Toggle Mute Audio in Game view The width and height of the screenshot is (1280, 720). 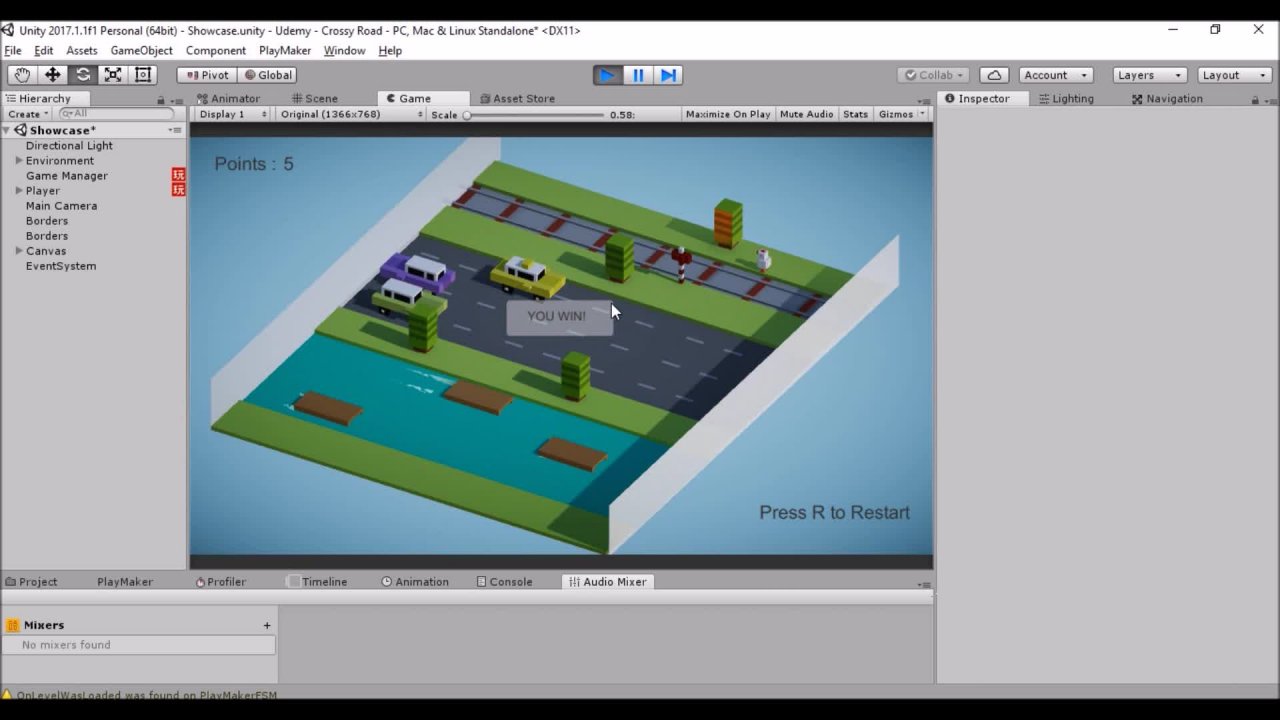806,114
